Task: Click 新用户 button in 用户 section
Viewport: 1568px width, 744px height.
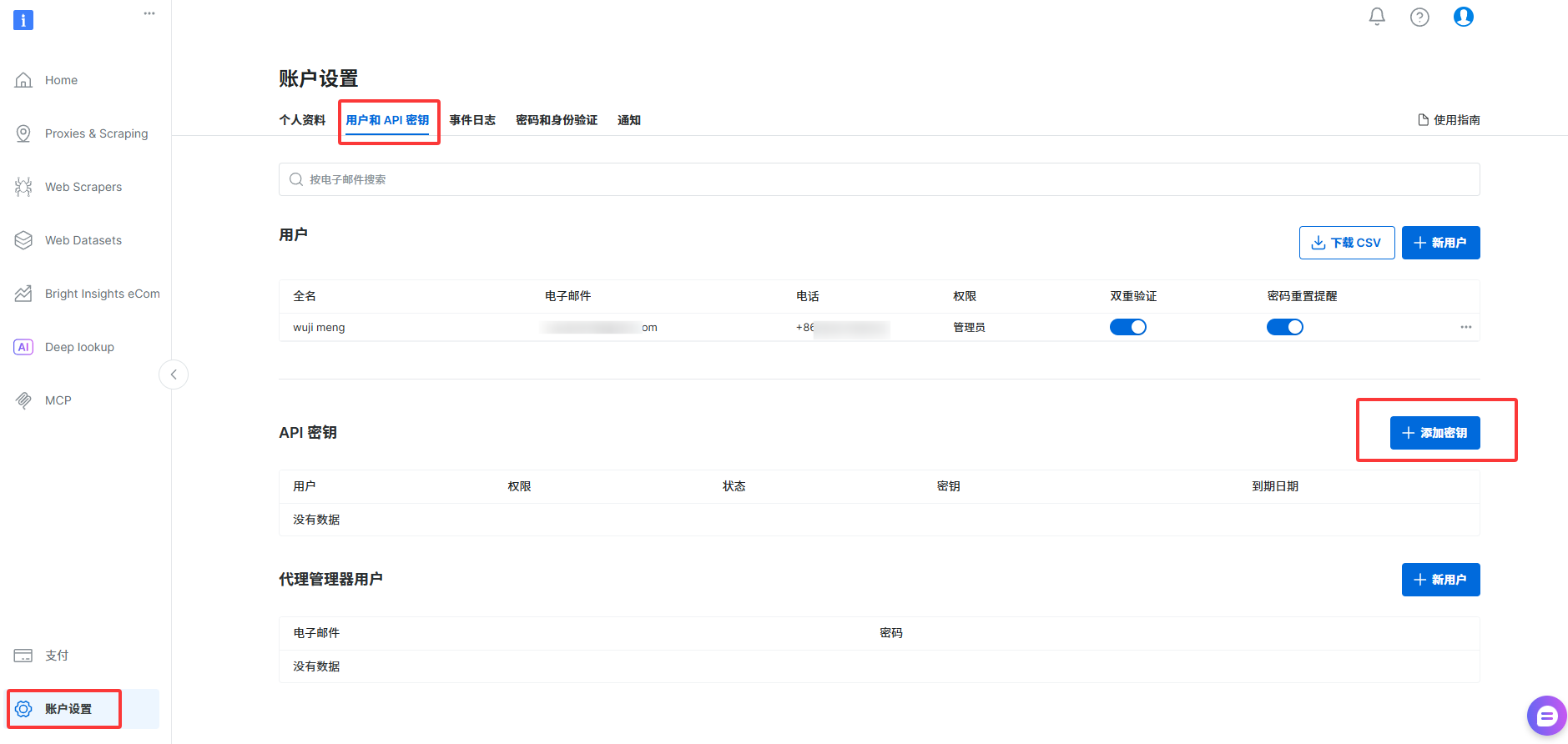Action: point(1441,243)
